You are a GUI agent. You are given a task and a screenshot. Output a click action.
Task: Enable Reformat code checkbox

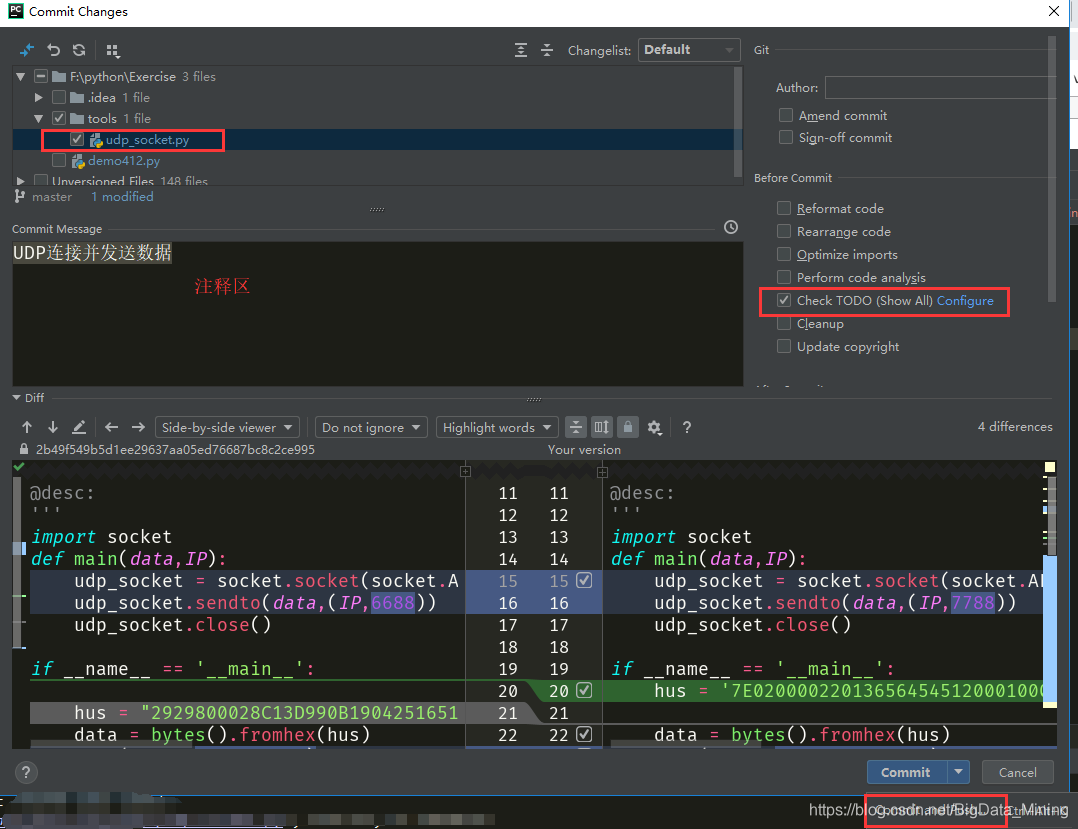point(784,208)
